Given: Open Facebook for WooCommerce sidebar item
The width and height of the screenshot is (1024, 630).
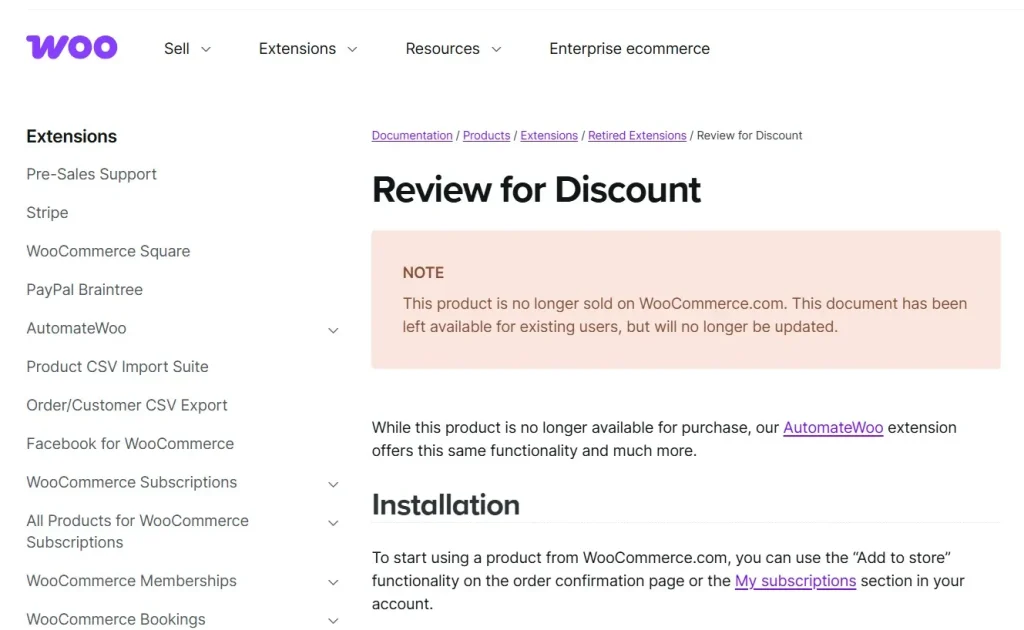Looking at the screenshot, I should [x=130, y=443].
